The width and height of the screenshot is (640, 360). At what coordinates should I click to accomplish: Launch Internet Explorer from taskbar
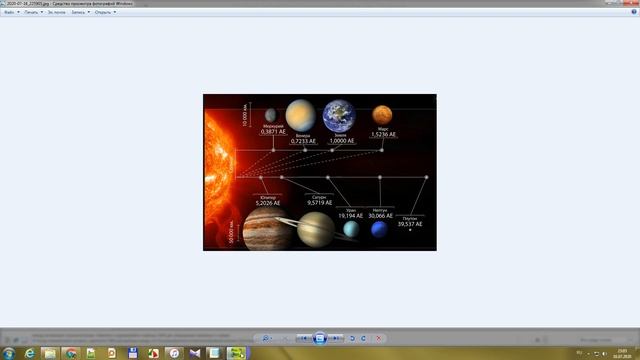click(29, 353)
